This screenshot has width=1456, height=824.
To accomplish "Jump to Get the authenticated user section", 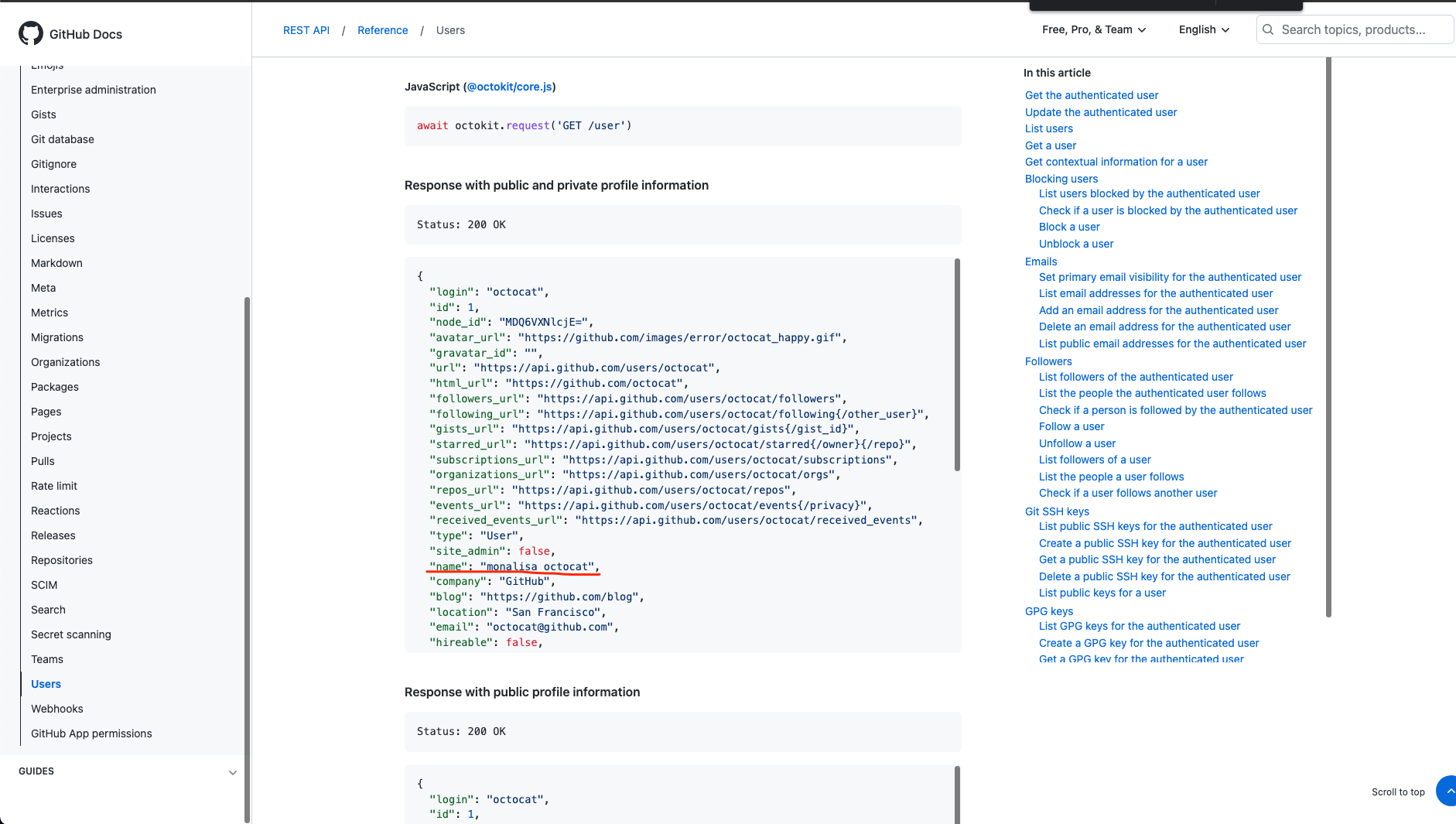I will 1091,95.
